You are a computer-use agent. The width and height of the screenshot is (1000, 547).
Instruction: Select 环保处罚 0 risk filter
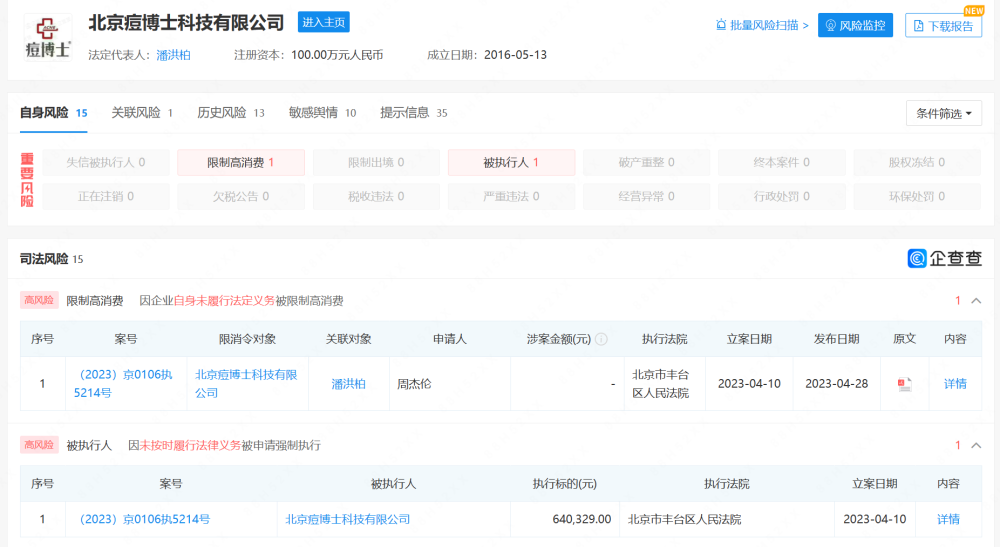tap(917, 196)
